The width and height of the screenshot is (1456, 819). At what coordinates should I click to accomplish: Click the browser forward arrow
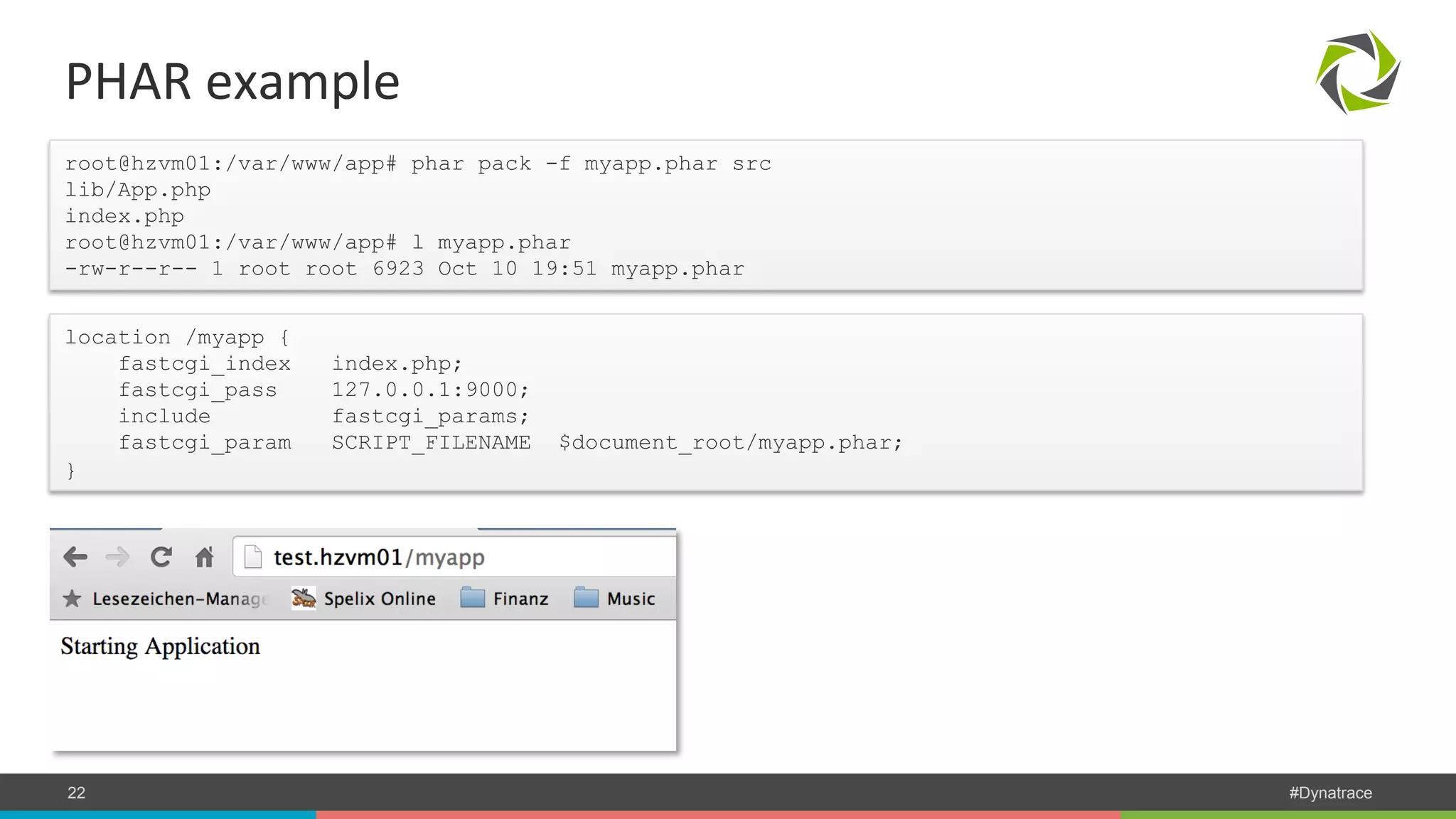coord(117,557)
